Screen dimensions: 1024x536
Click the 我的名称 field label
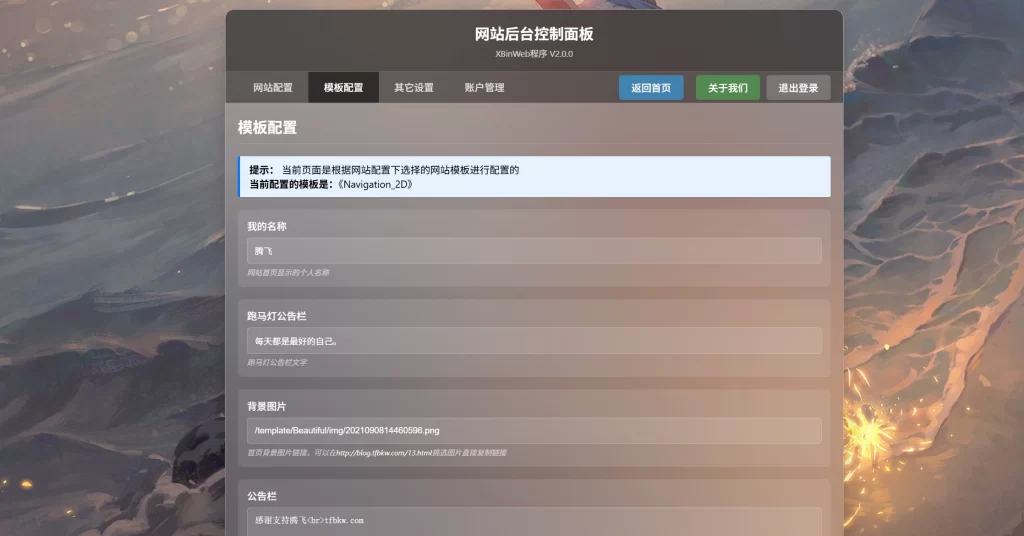coord(267,227)
